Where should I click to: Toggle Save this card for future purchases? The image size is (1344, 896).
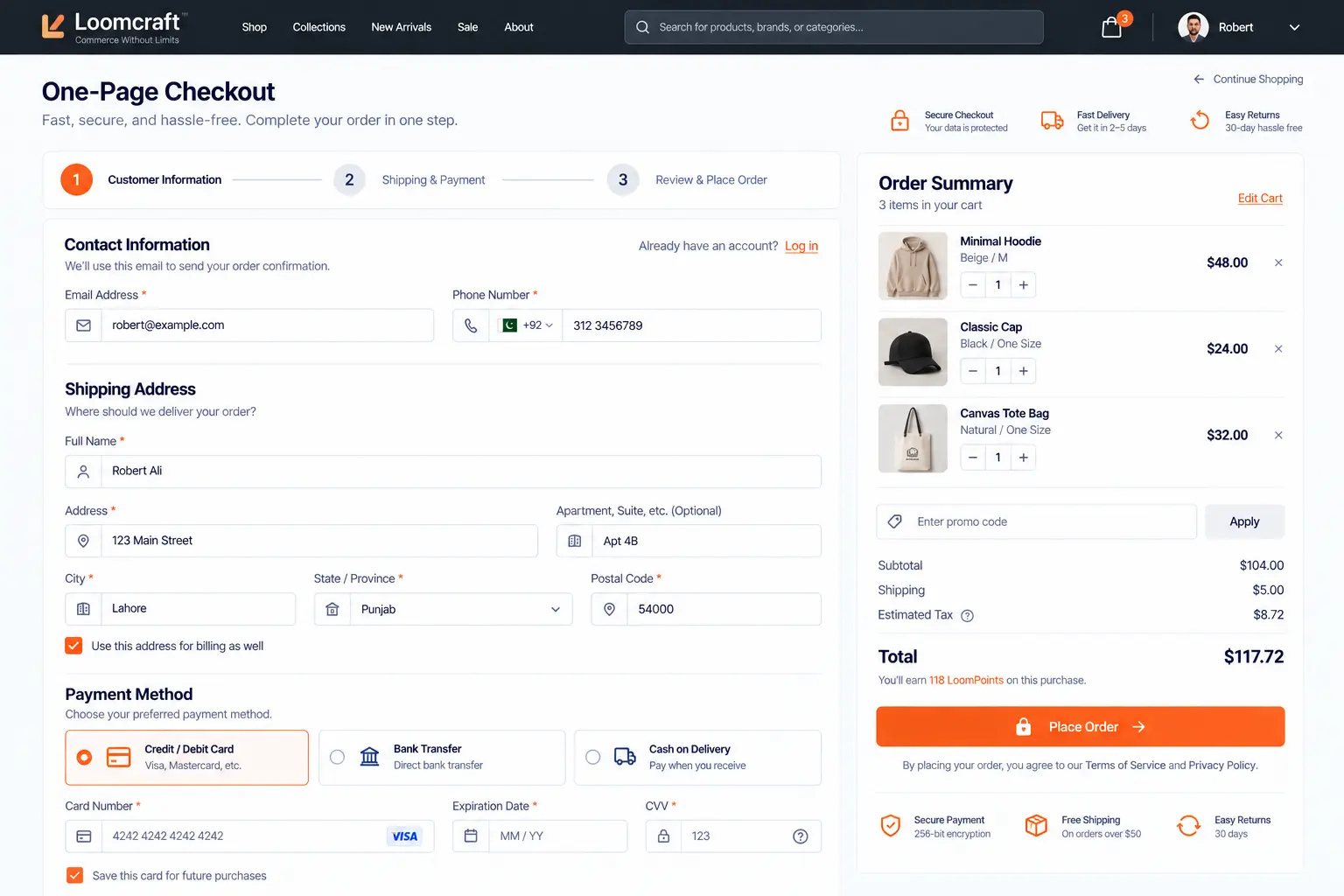75,875
